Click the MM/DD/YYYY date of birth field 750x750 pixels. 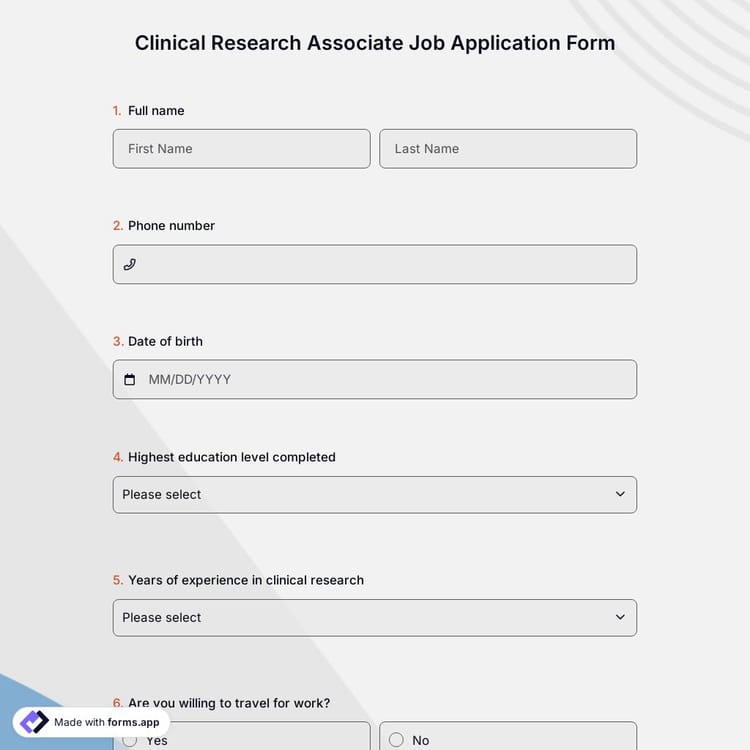[385, 380]
